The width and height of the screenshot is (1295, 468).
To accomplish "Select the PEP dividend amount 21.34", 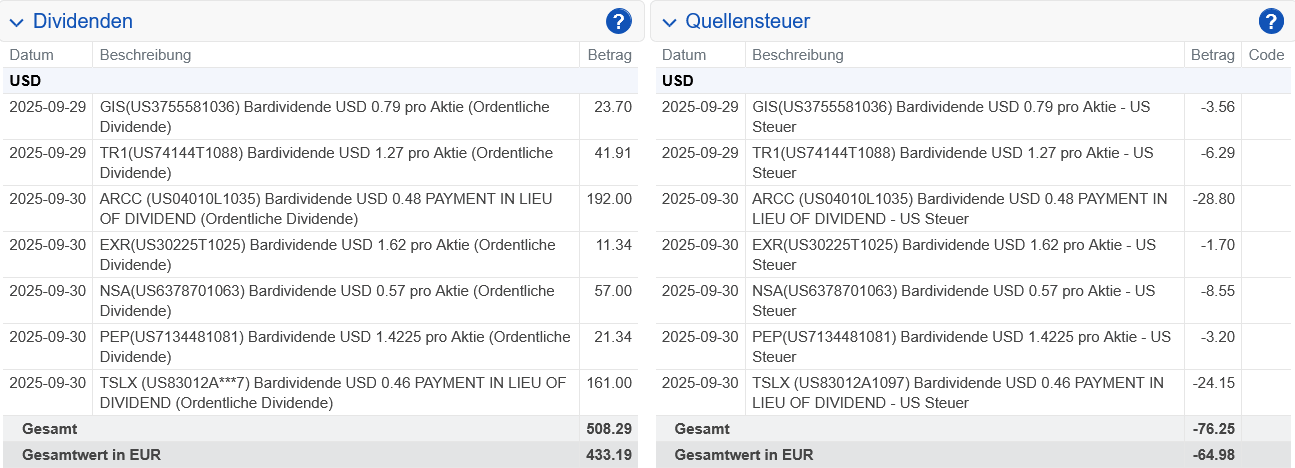I will pos(613,337).
